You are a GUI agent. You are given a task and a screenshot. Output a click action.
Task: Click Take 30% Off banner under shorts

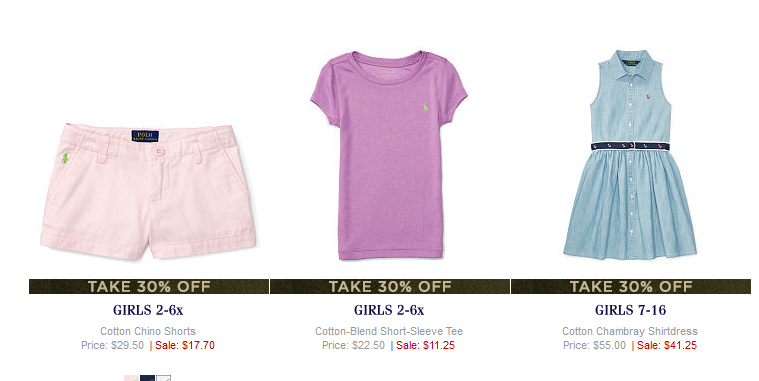149,287
